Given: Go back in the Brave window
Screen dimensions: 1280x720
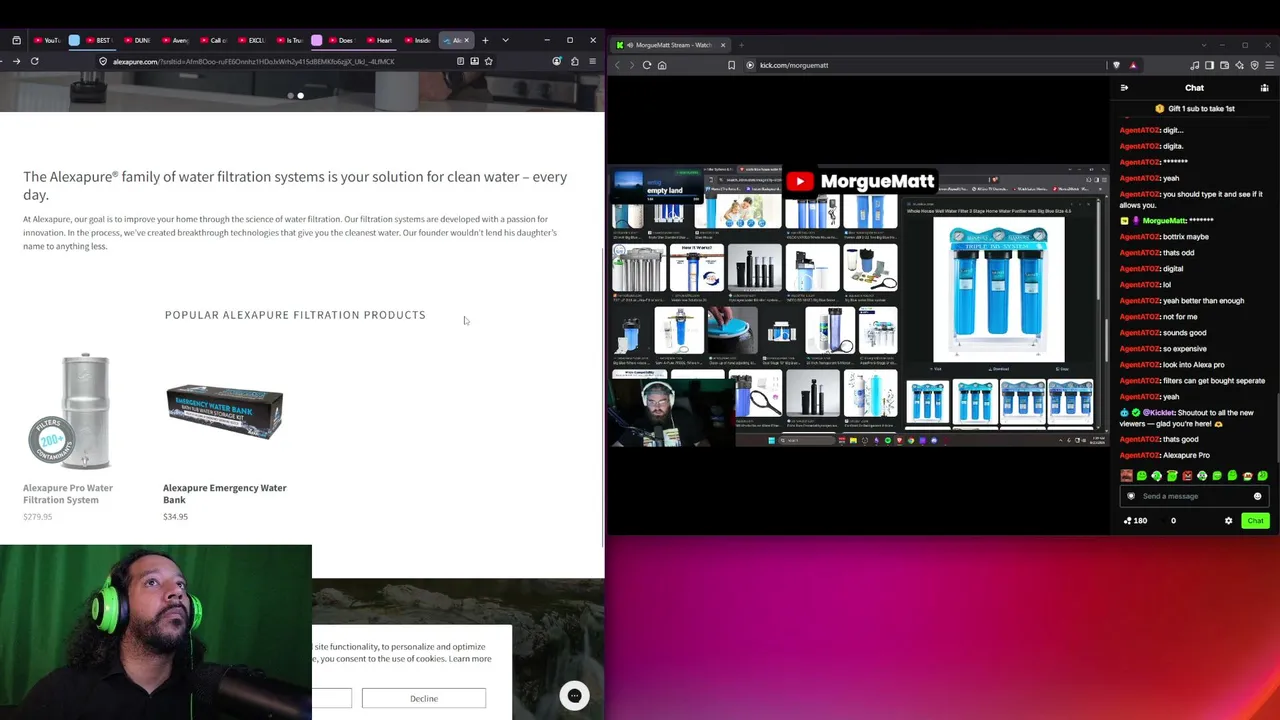Looking at the screenshot, I should click(x=617, y=65).
